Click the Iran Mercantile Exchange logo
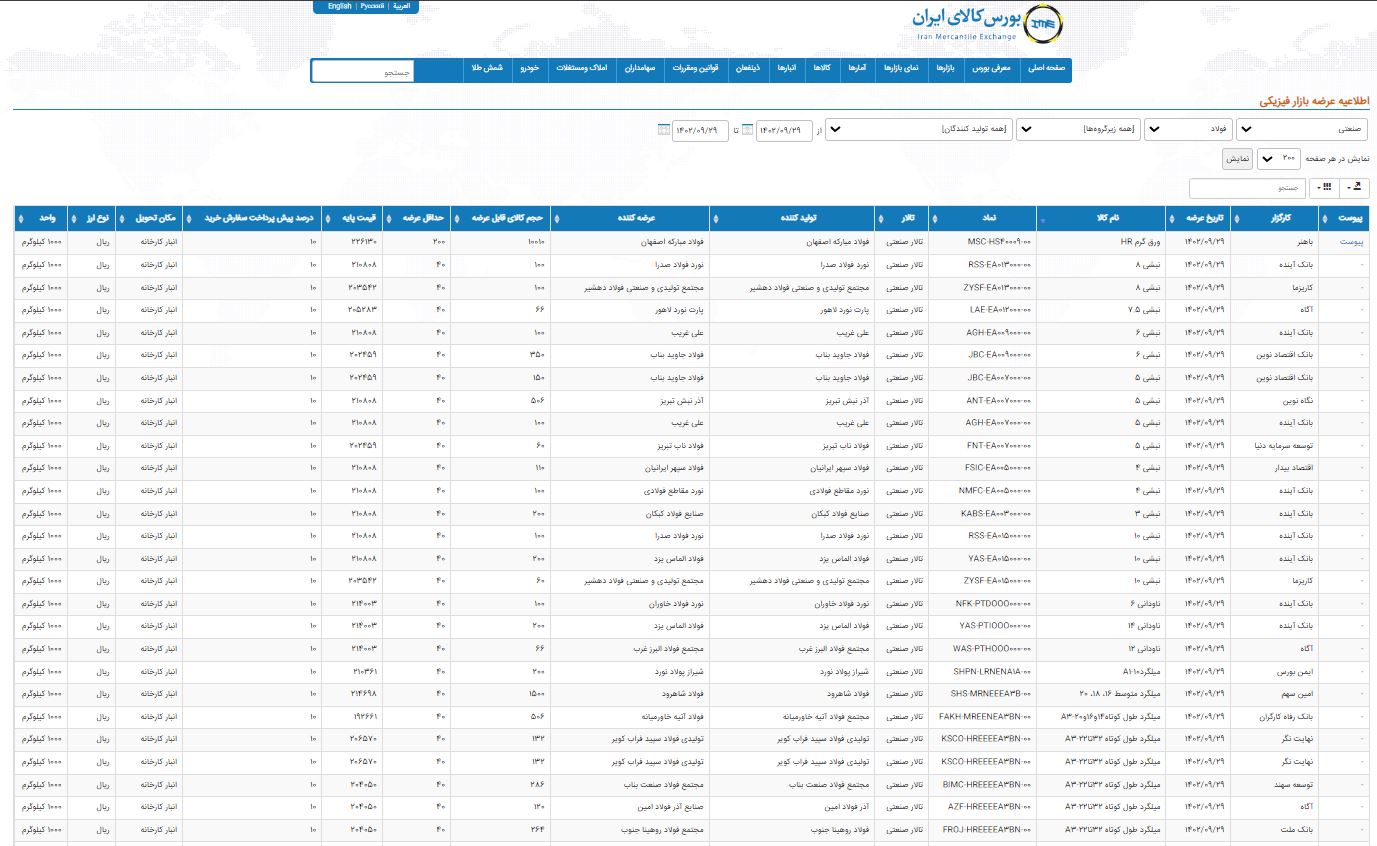This screenshot has height=846, width=1377. point(987,24)
